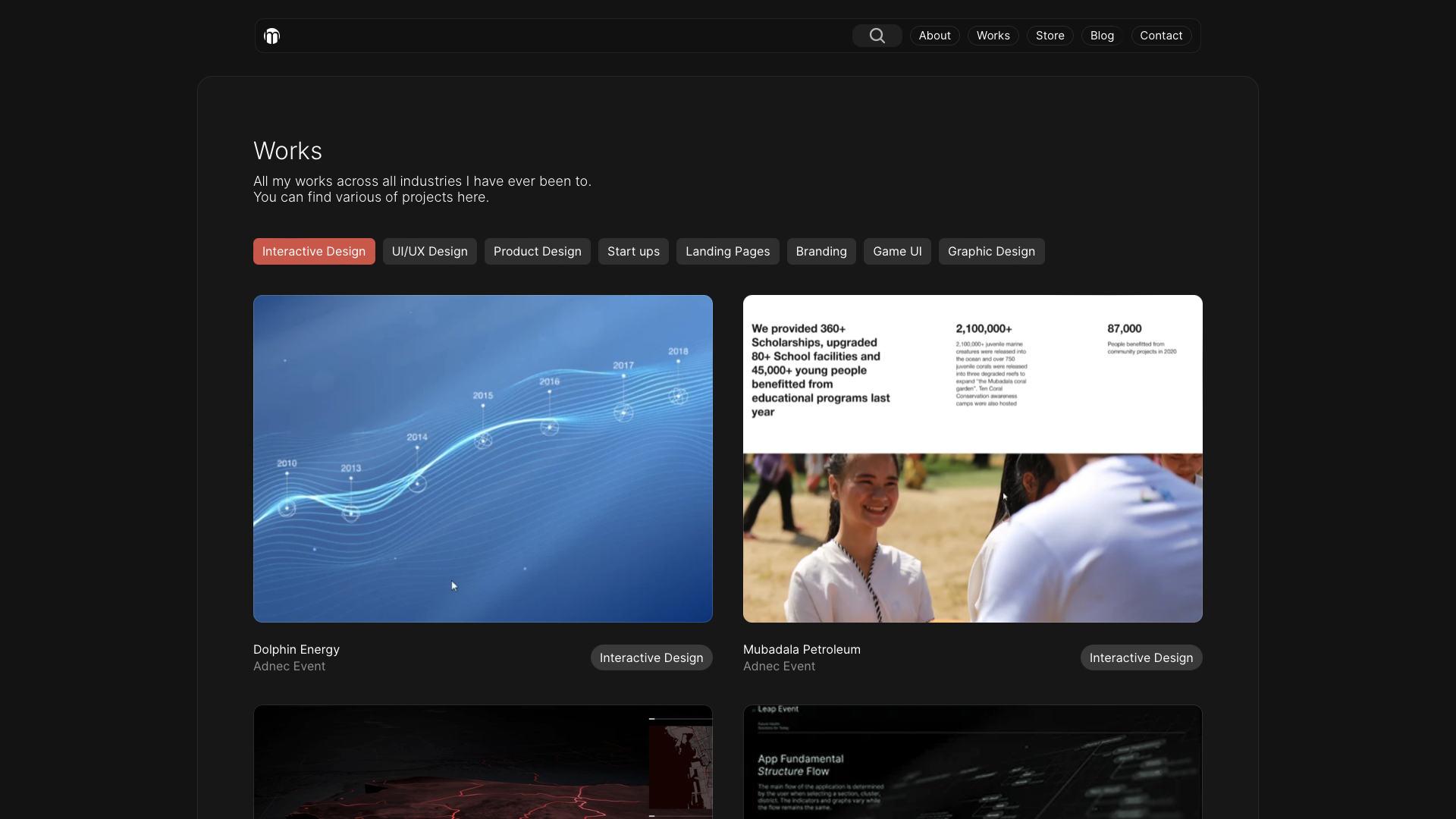Click the Mubadala Petroleum project title
1456x819 pixels.
(802, 650)
